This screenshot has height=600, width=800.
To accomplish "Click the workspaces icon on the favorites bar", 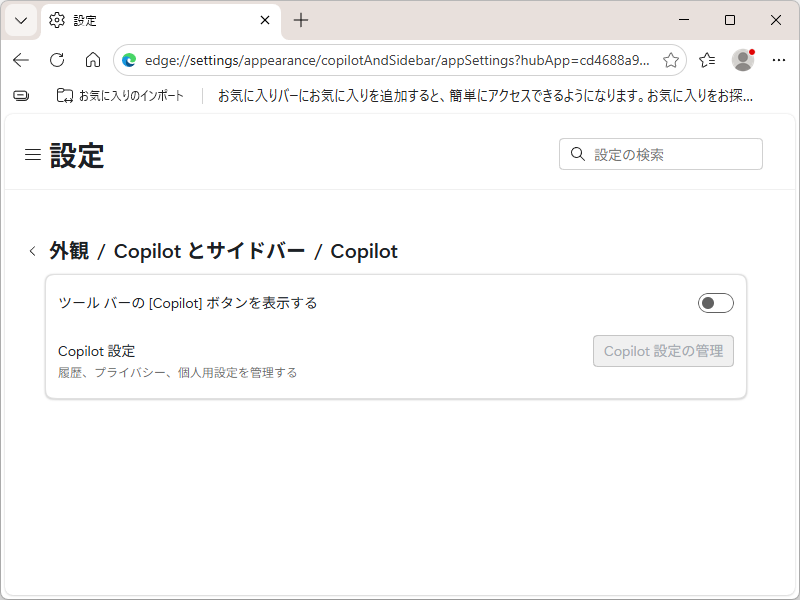I will tap(20, 96).
